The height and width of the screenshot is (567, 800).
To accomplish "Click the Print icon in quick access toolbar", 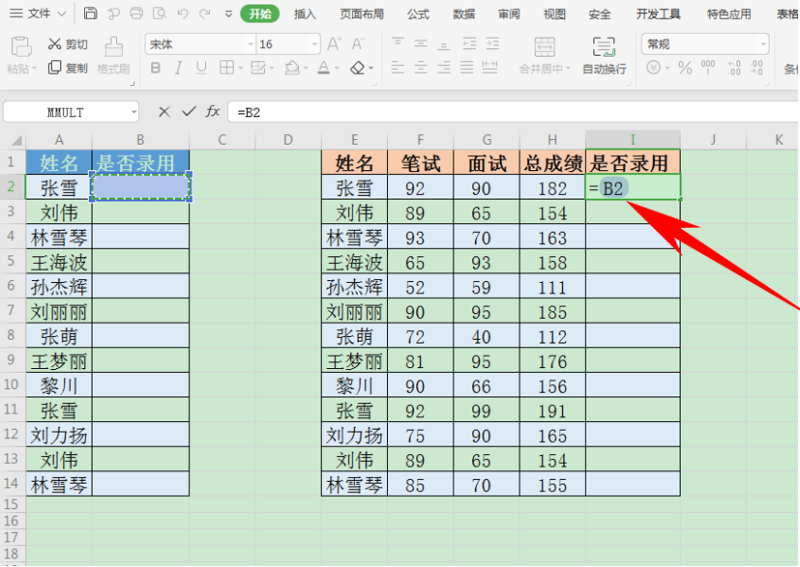I will (x=135, y=14).
